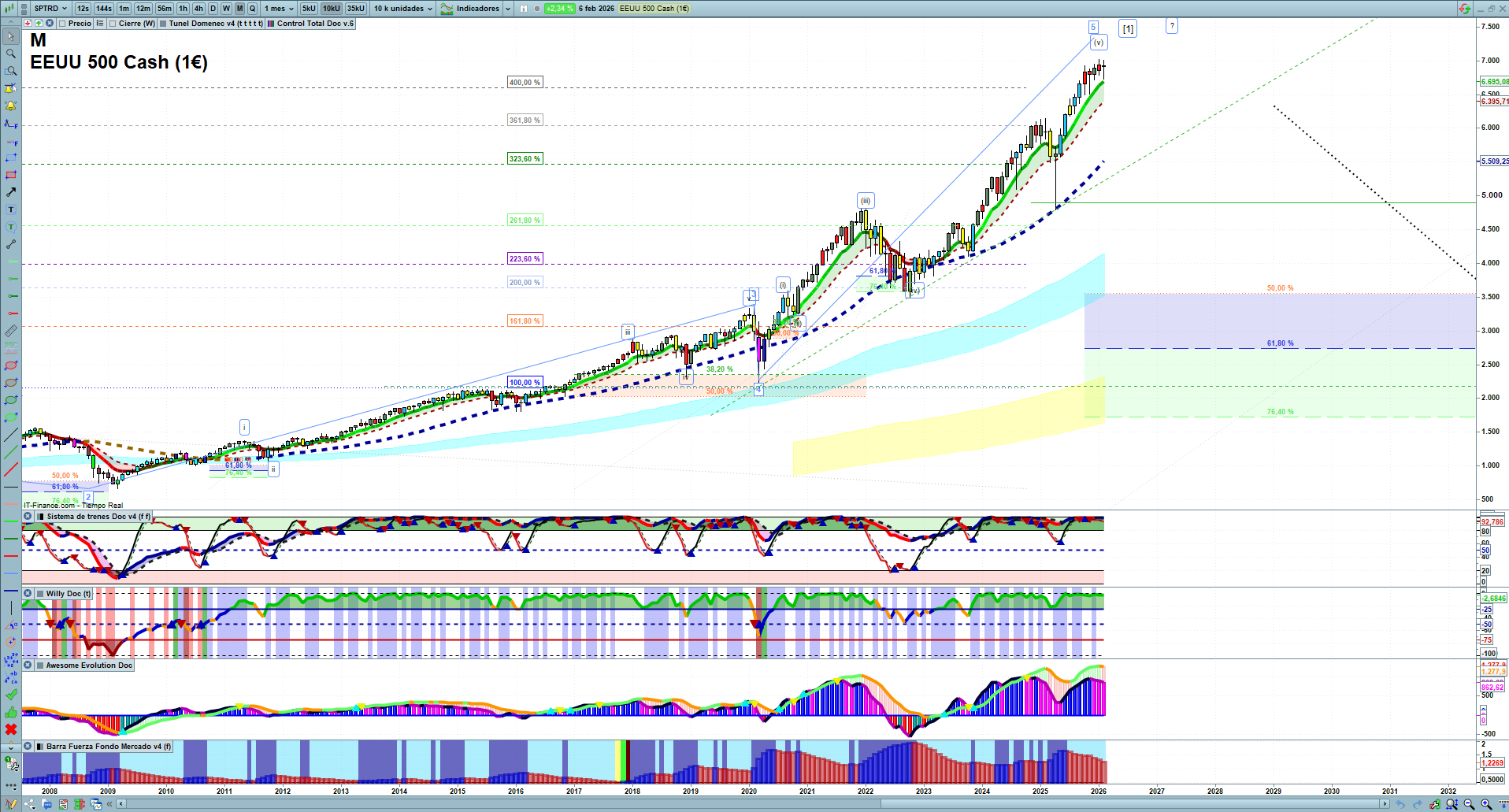Set history to 5kU units

pos(309,9)
